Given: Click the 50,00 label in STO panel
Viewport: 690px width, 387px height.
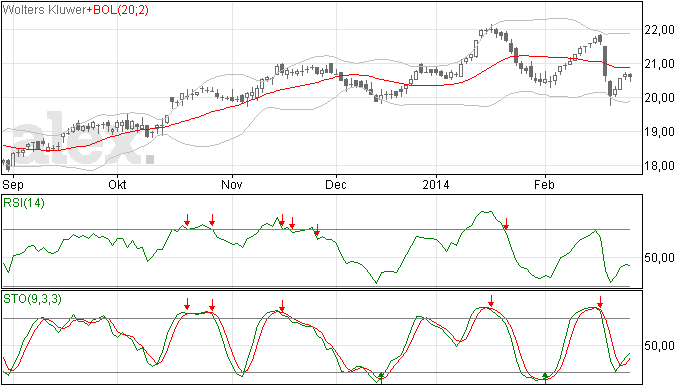Looking at the screenshot, I should coord(659,346).
